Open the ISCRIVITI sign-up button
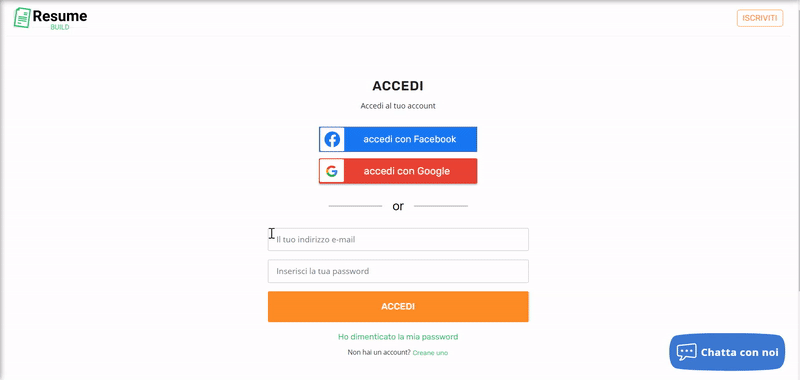This screenshot has width=800, height=380. [x=760, y=18]
